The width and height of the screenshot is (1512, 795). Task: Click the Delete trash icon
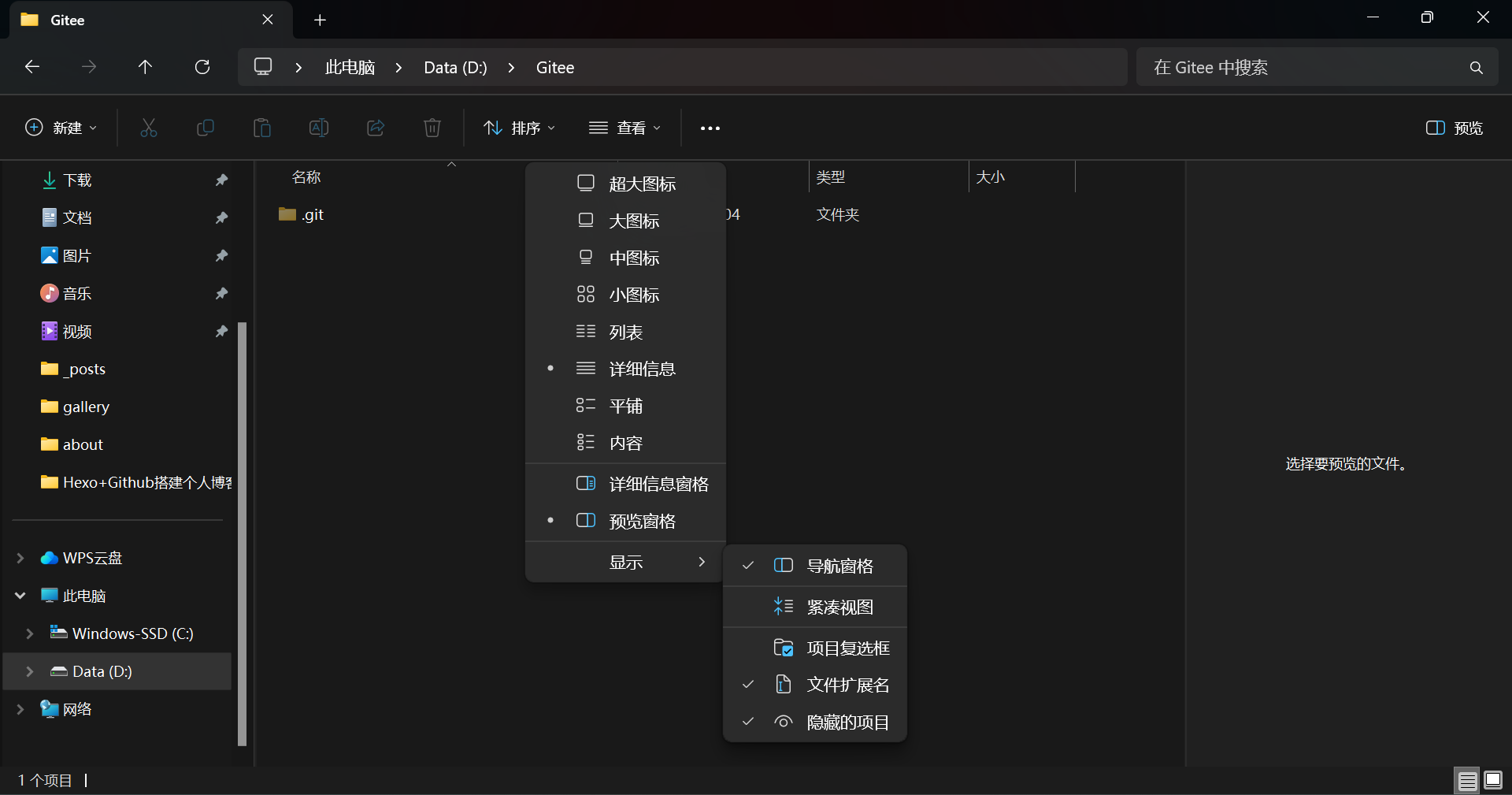(432, 128)
